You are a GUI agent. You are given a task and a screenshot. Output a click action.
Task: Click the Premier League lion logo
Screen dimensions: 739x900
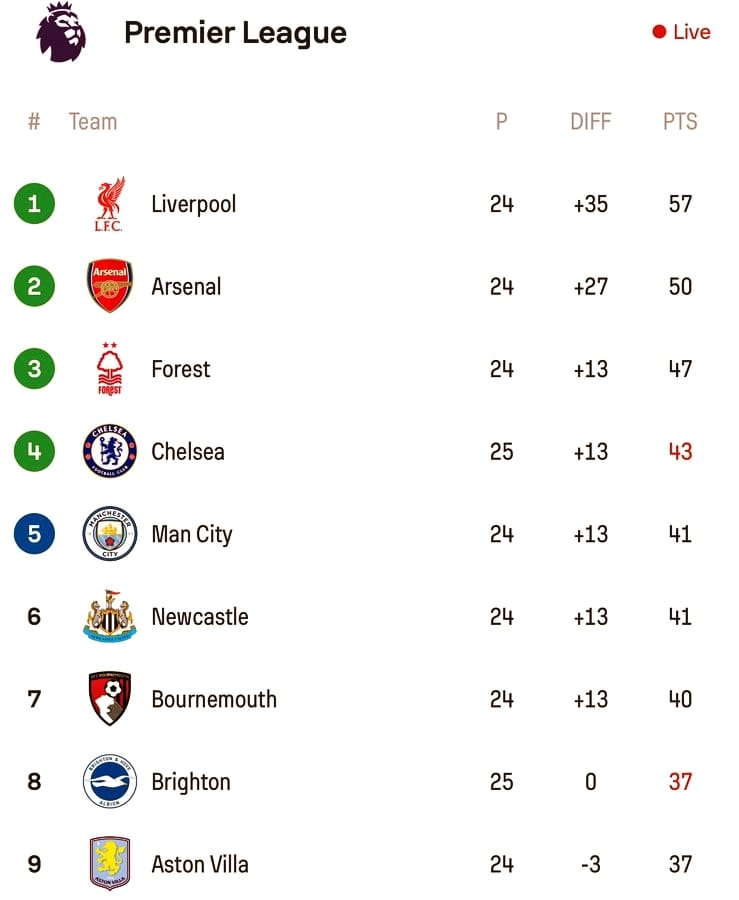(x=61, y=32)
